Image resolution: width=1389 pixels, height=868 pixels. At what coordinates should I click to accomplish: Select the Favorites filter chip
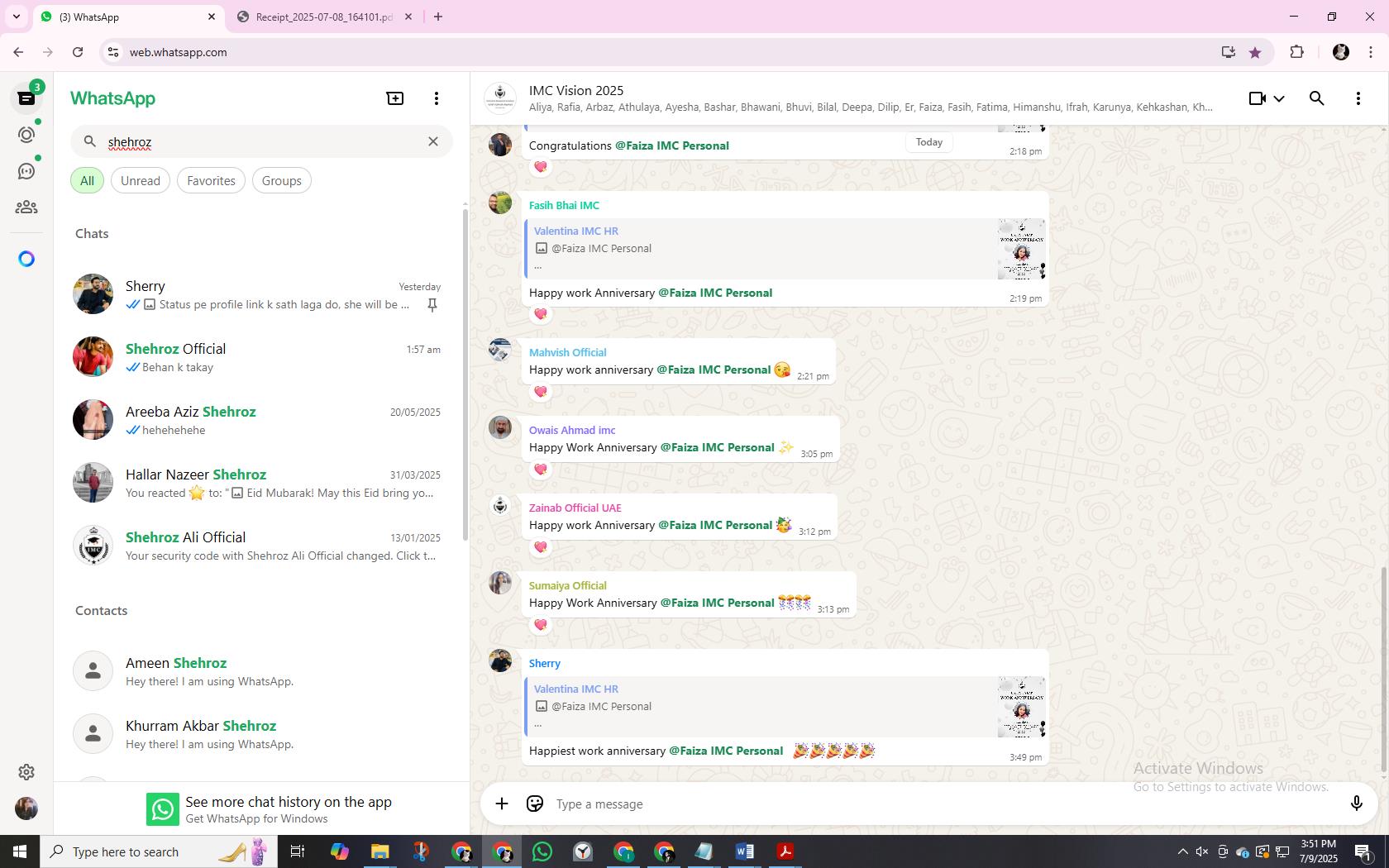[211, 180]
